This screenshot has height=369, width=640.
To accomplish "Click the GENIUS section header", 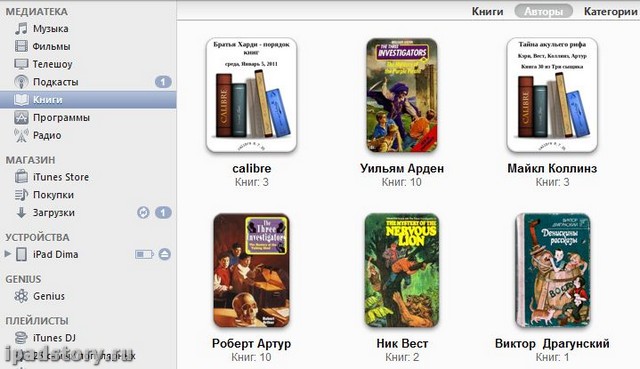I will pyautogui.click(x=23, y=279).
